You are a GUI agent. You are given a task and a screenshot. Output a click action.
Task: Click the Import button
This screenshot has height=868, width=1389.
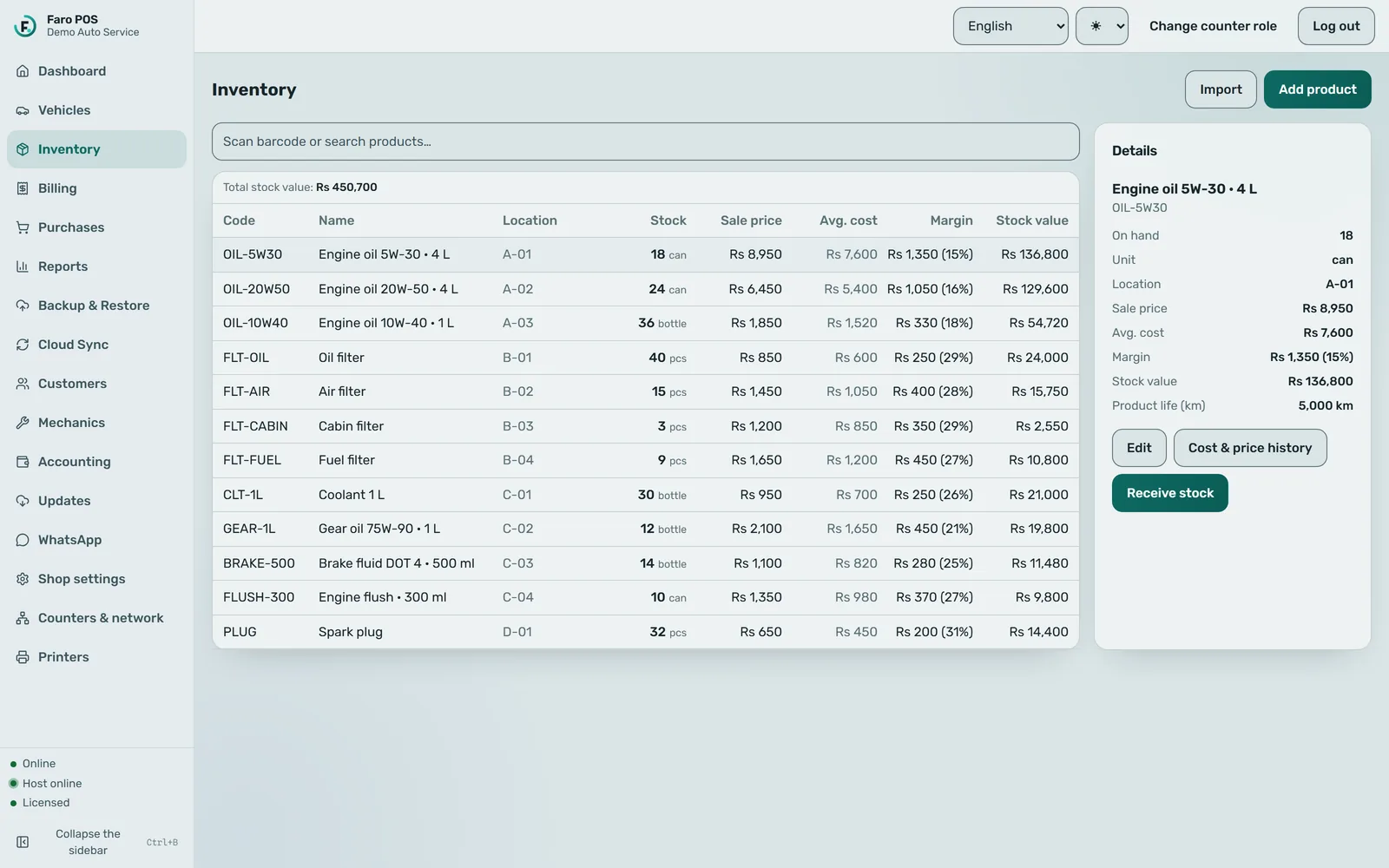[1221, 89]
